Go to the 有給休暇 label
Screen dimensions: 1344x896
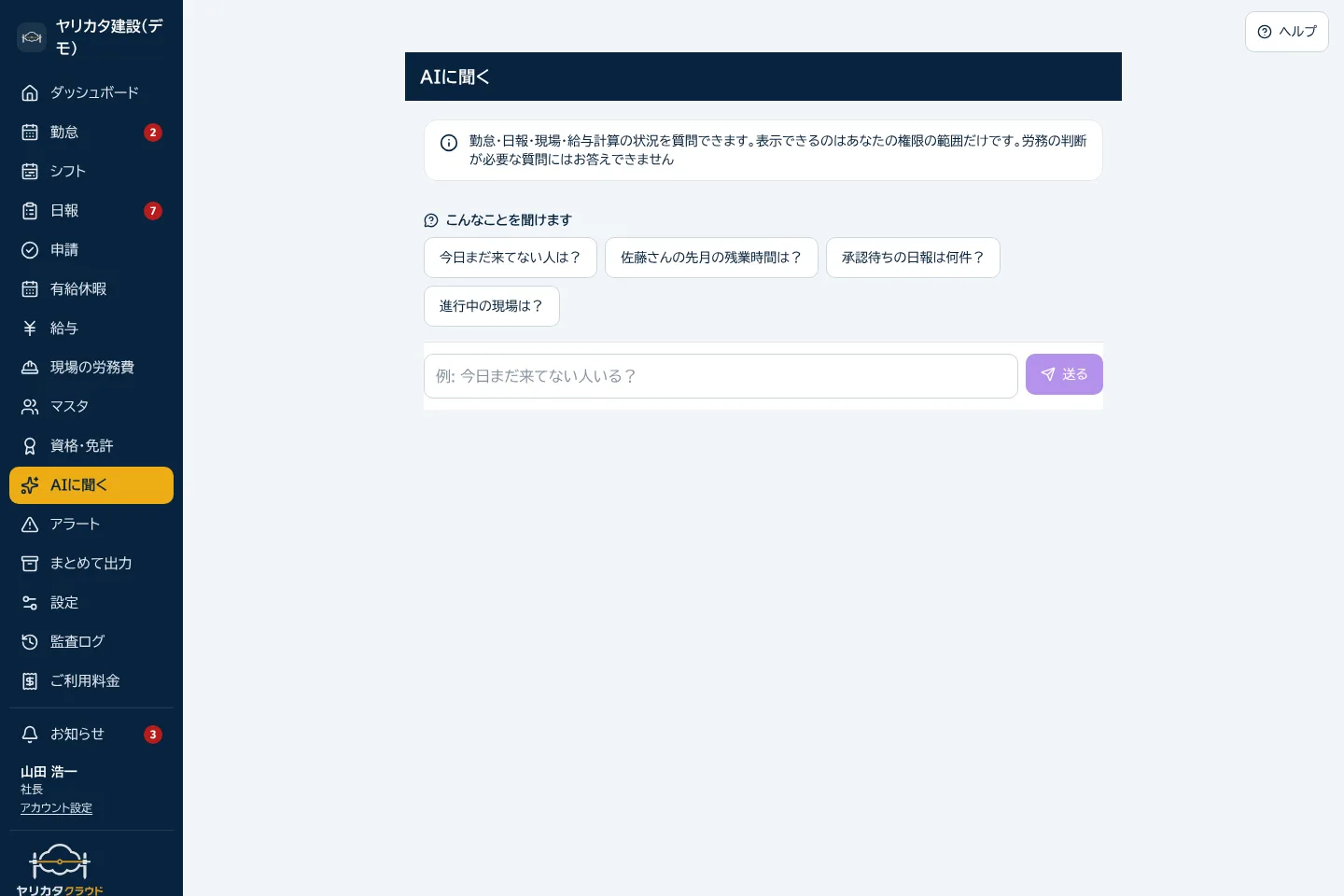(78, 288)
